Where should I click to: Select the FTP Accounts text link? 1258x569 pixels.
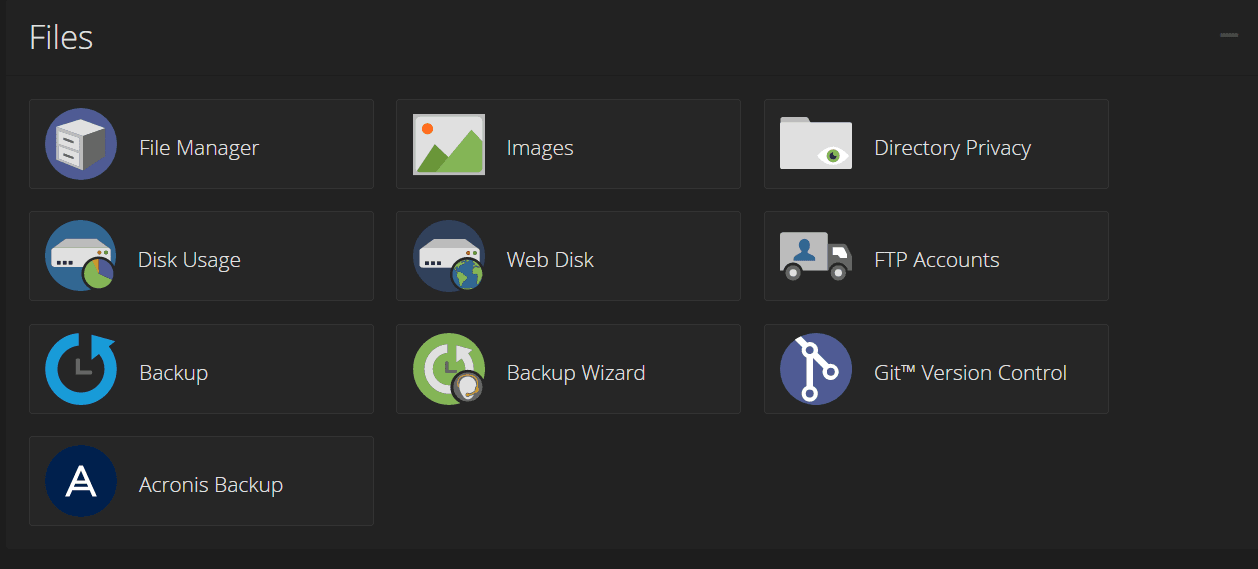point(936,260)
